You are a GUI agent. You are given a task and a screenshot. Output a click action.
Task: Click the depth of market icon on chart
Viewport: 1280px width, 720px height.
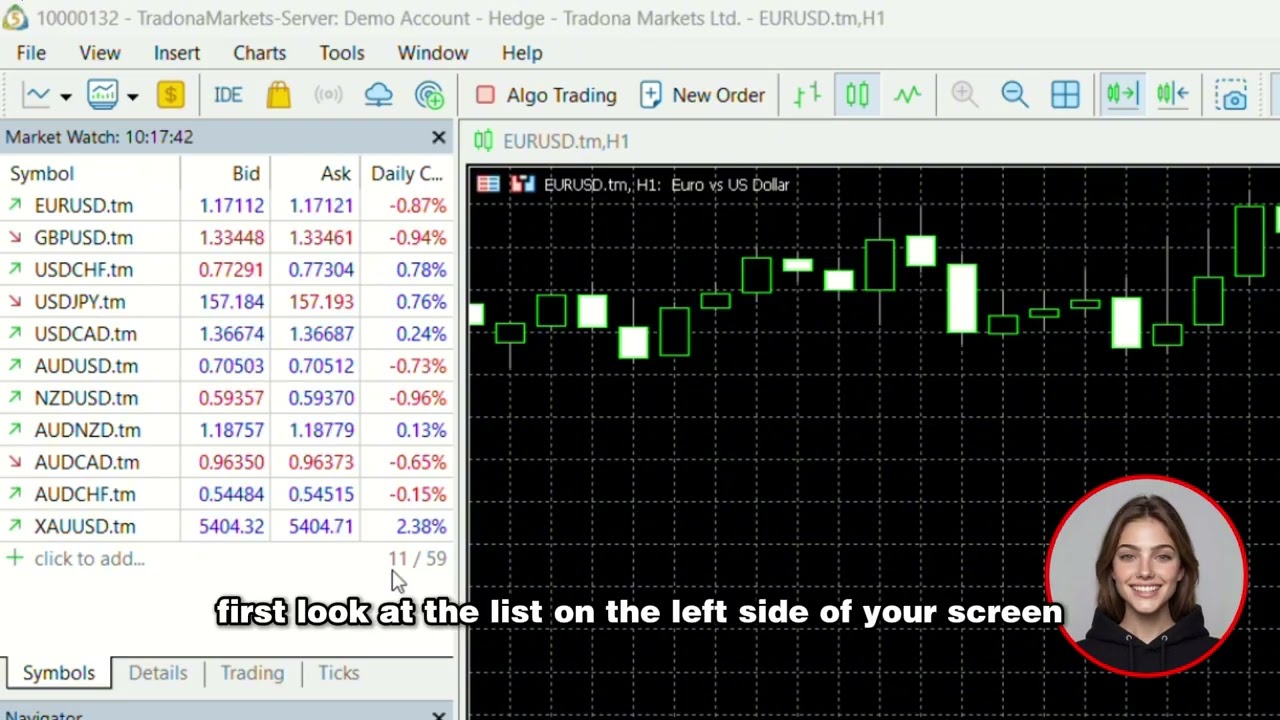tap(522, 184)
